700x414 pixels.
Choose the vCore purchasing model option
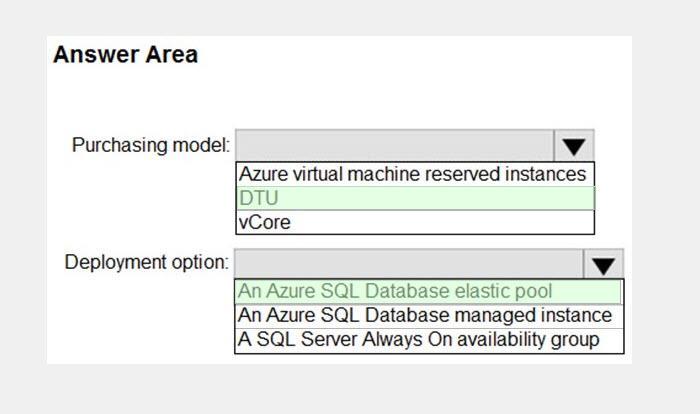415,222
